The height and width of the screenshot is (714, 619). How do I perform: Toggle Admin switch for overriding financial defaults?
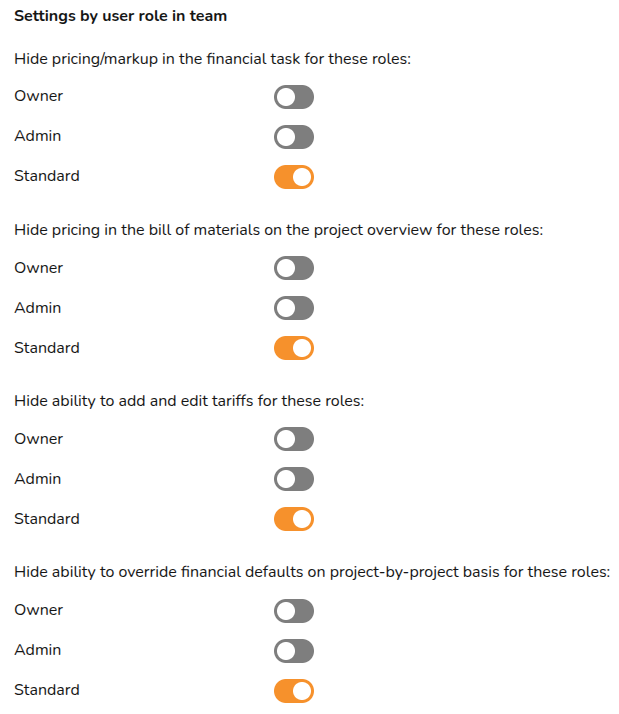tap(294, 651)
